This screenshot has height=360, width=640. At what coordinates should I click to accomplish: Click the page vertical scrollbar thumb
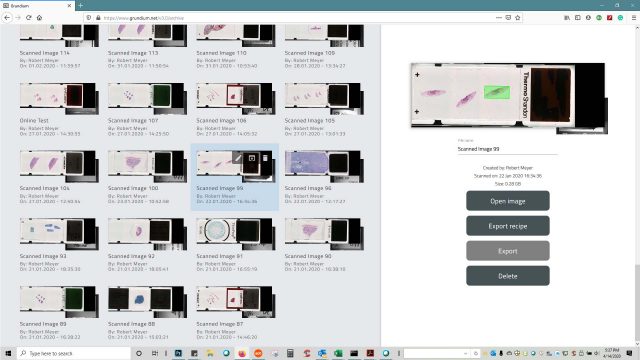[637, 304]
